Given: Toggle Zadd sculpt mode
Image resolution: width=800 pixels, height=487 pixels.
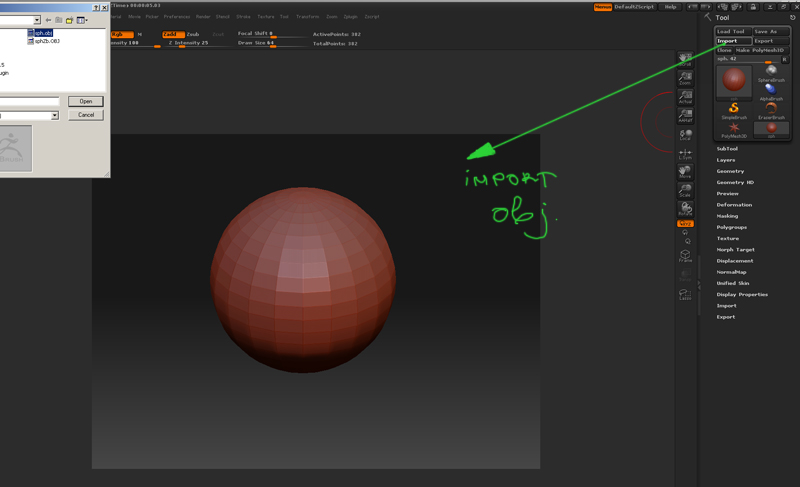Looking at the screenshot, I should pos(171,34).
